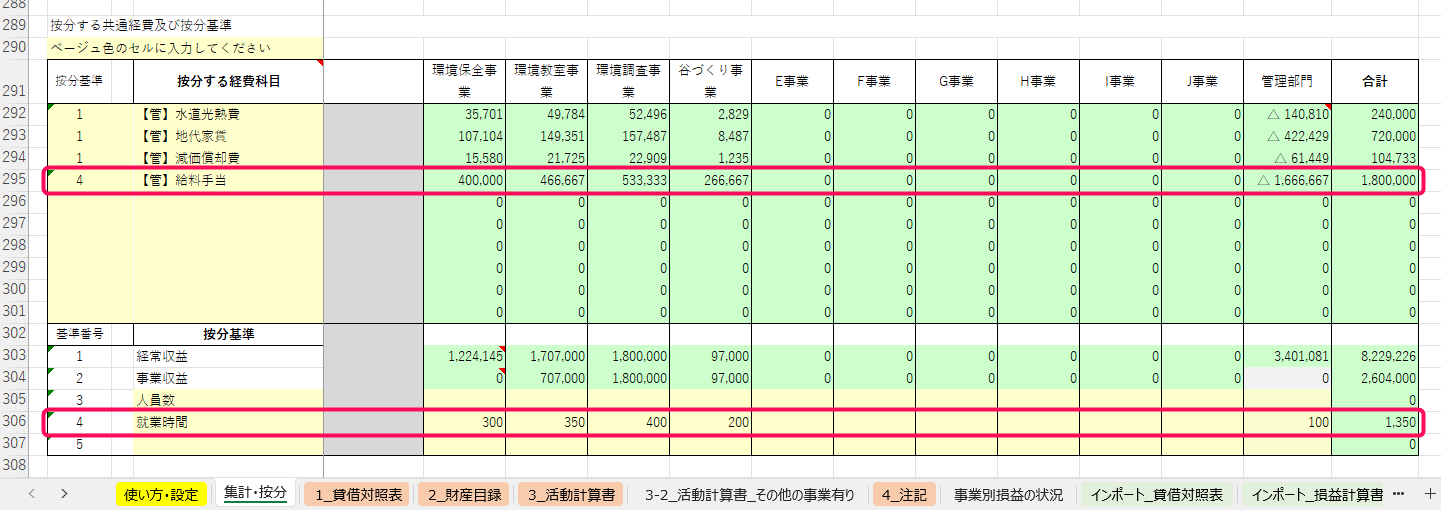Select the 【管】給料手当 cell

point(228,180)
